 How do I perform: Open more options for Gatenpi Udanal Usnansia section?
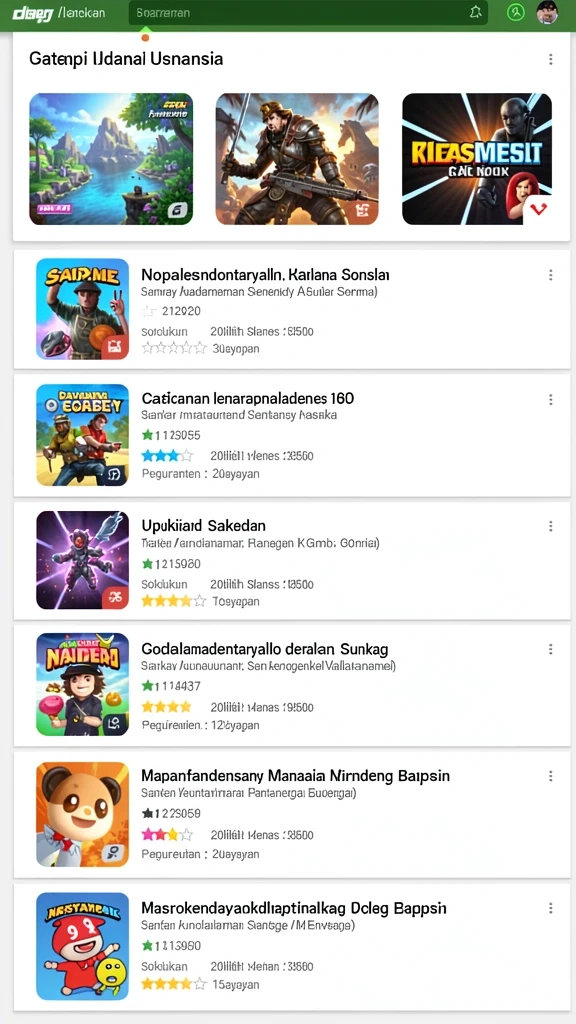click(x=551, y=59)
